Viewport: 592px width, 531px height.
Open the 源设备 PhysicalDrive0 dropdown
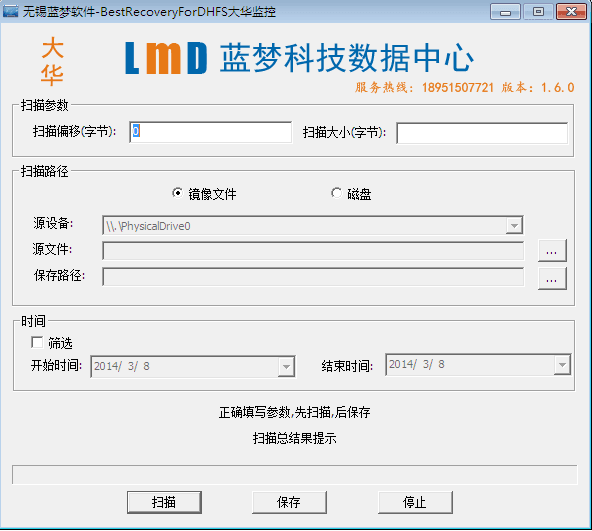point(514,226)
